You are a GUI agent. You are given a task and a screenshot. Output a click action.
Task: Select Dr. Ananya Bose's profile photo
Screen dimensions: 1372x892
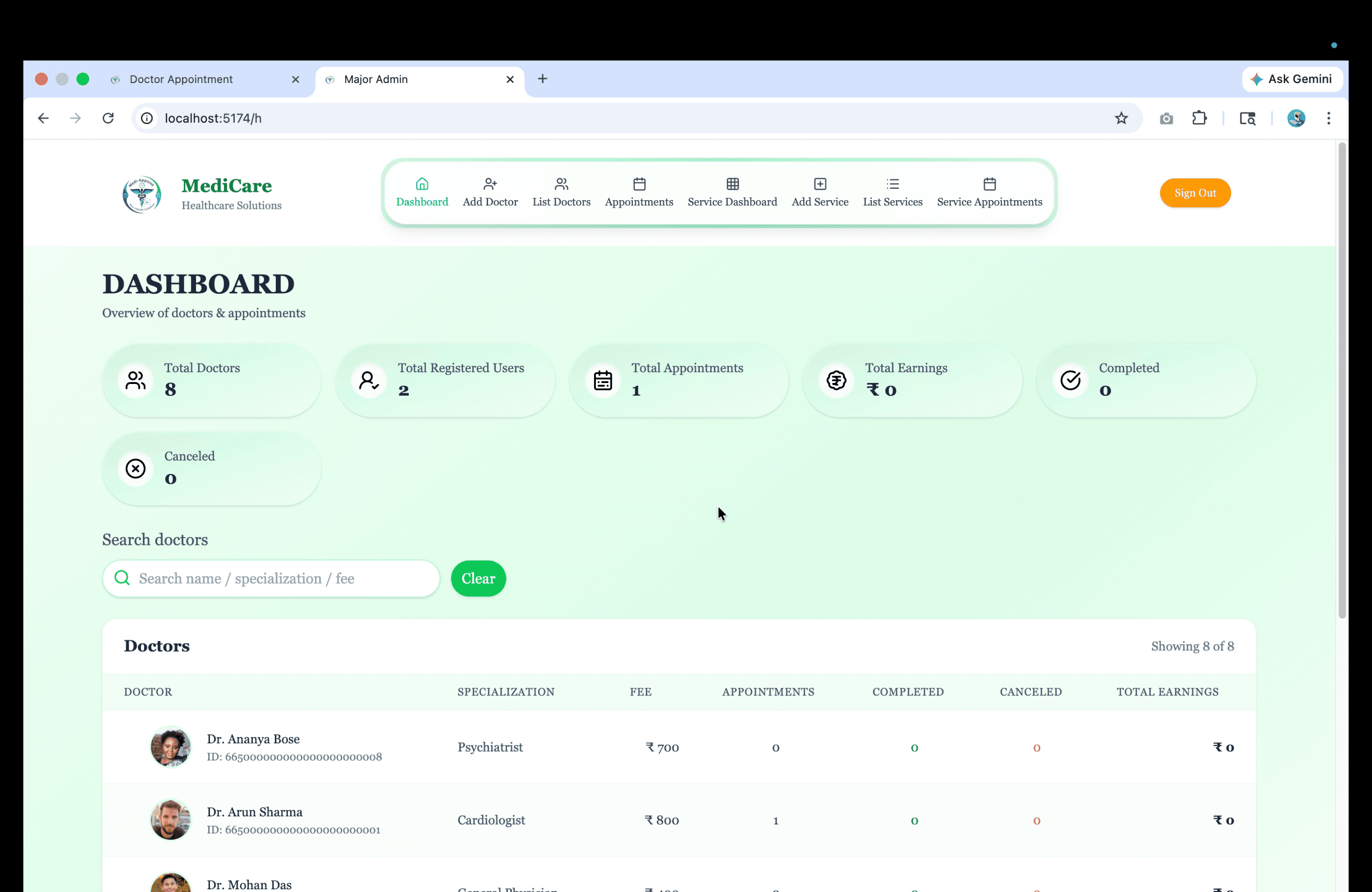tap(170, 747)
